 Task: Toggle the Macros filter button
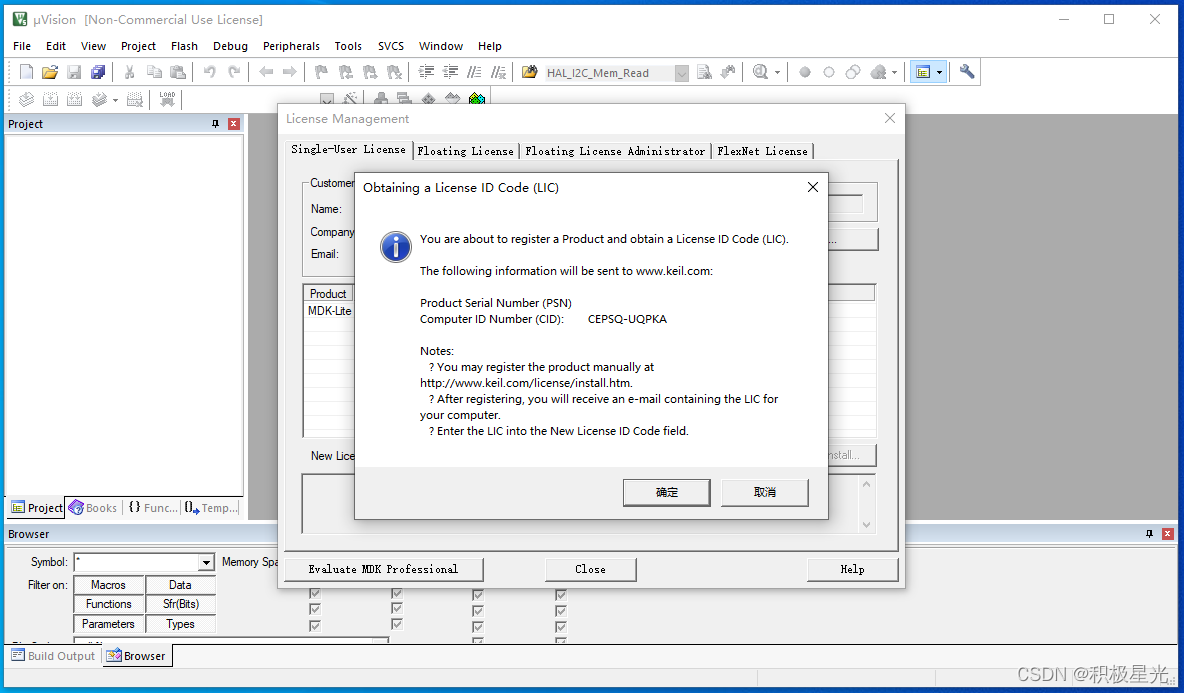pyautogui.click(x=108, y=585)
